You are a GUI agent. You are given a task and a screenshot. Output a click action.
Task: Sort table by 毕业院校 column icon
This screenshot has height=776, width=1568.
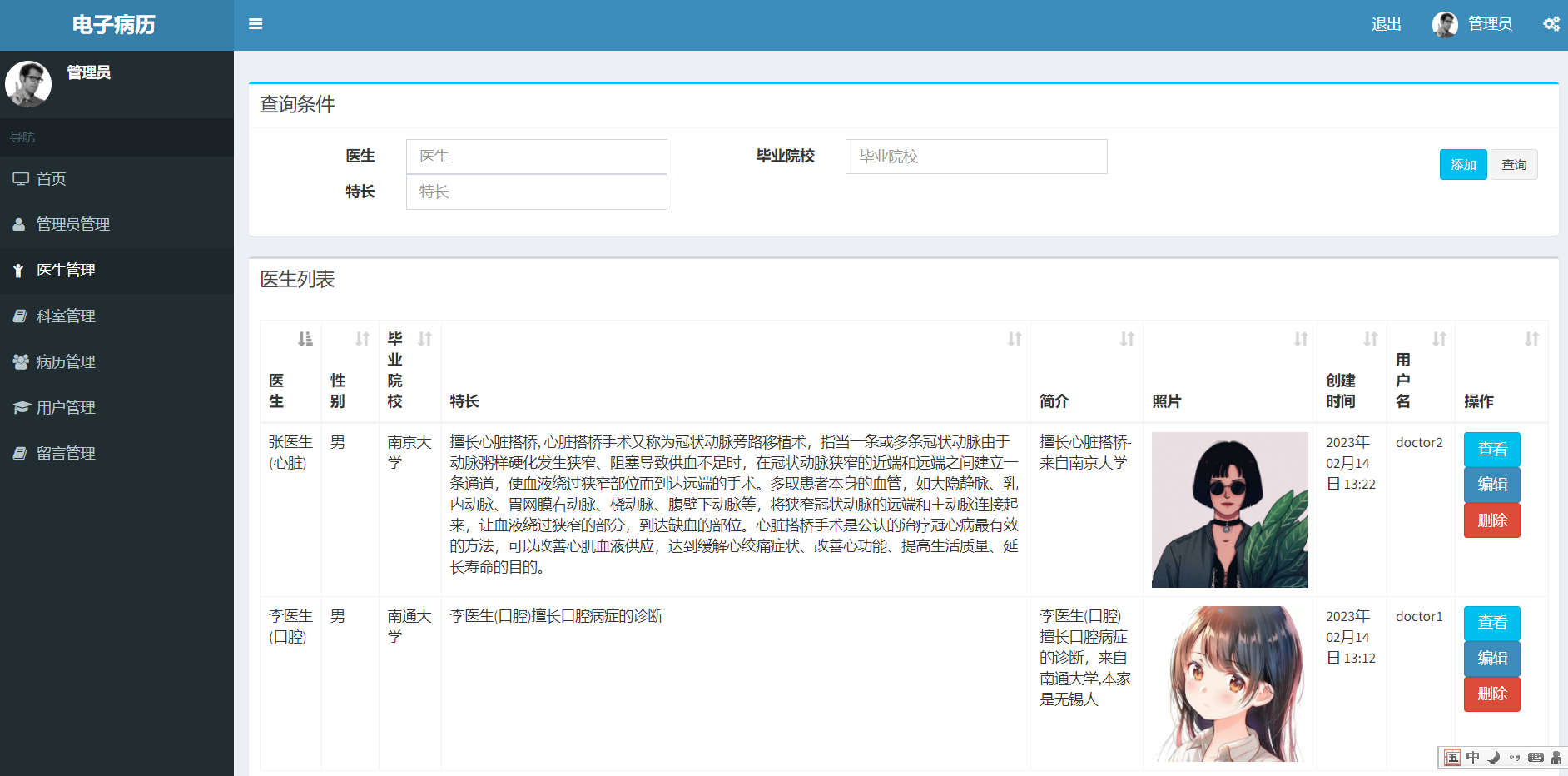(x=424, y=339)
